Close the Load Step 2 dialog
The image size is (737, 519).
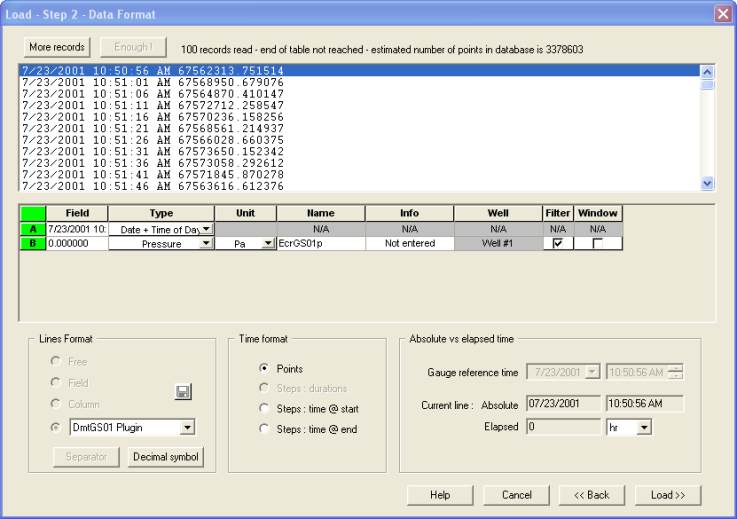(x=722, y=14)
